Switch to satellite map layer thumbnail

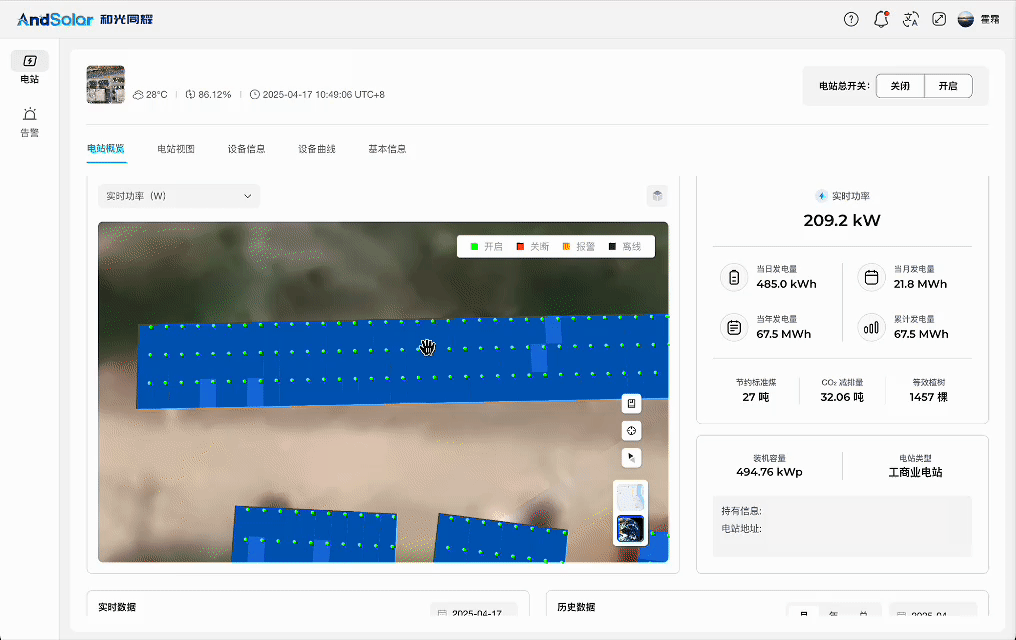tap(630, 529)
